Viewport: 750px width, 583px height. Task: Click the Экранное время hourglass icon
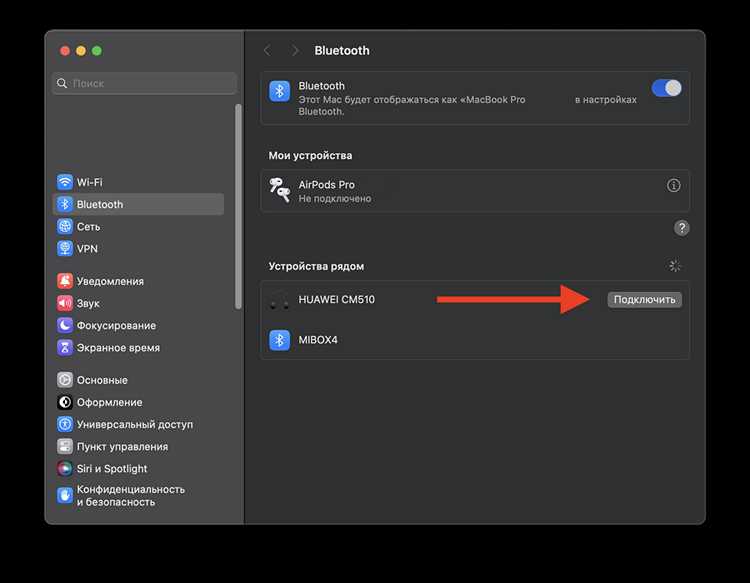(x=65, y=348)
